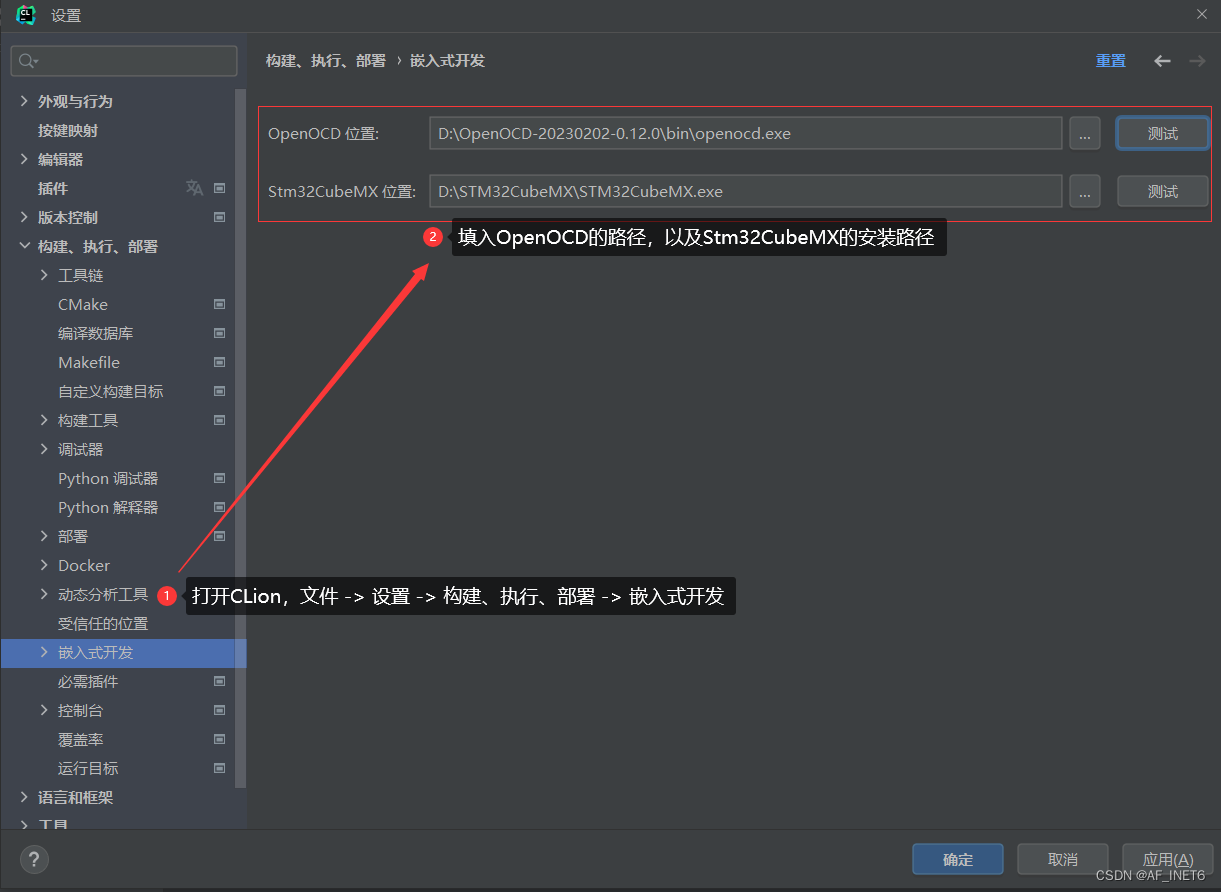Click the CLion logo in the title bar

click(x=26, y=15)
